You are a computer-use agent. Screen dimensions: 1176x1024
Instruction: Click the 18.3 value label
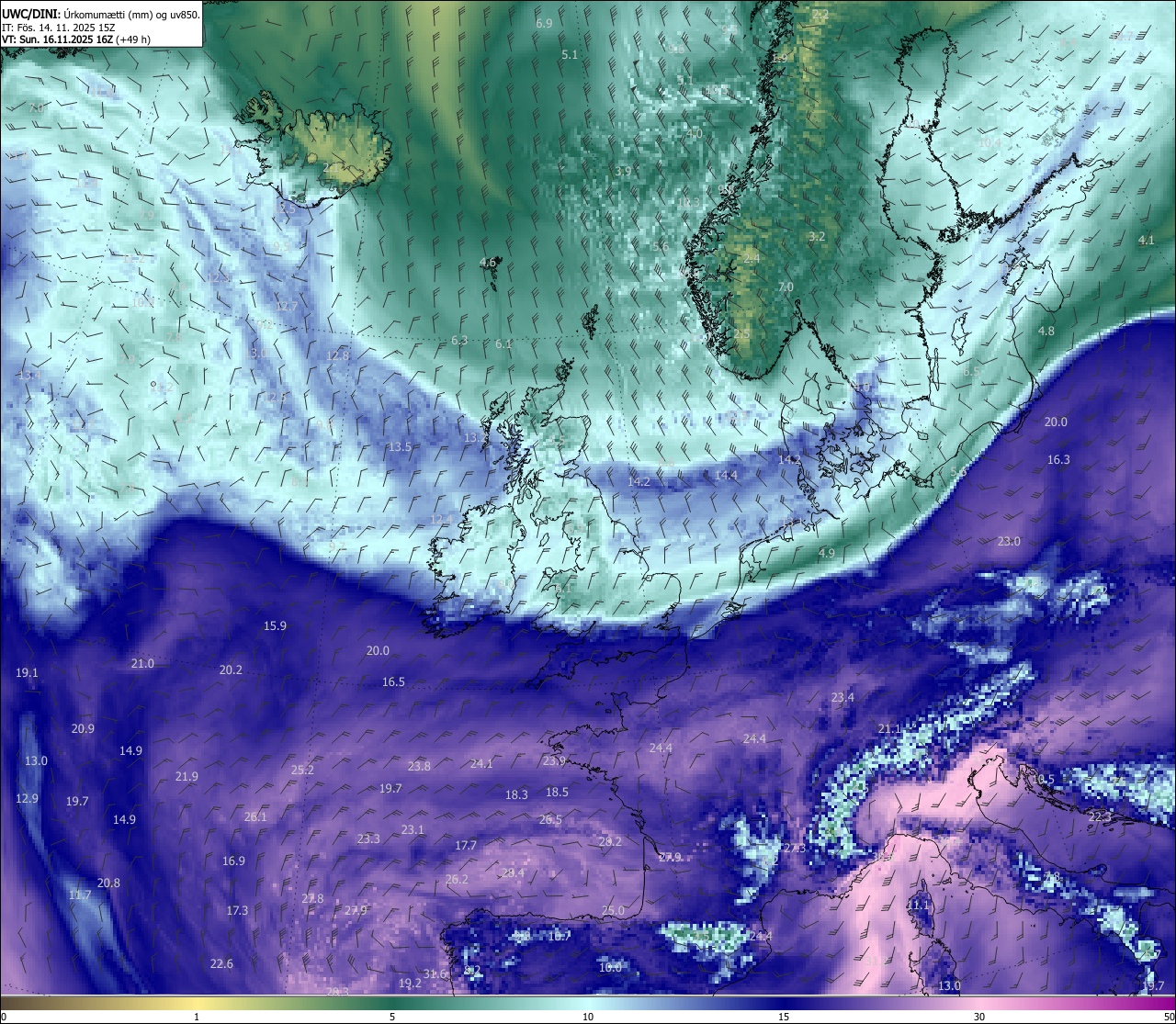pos(516,794)
